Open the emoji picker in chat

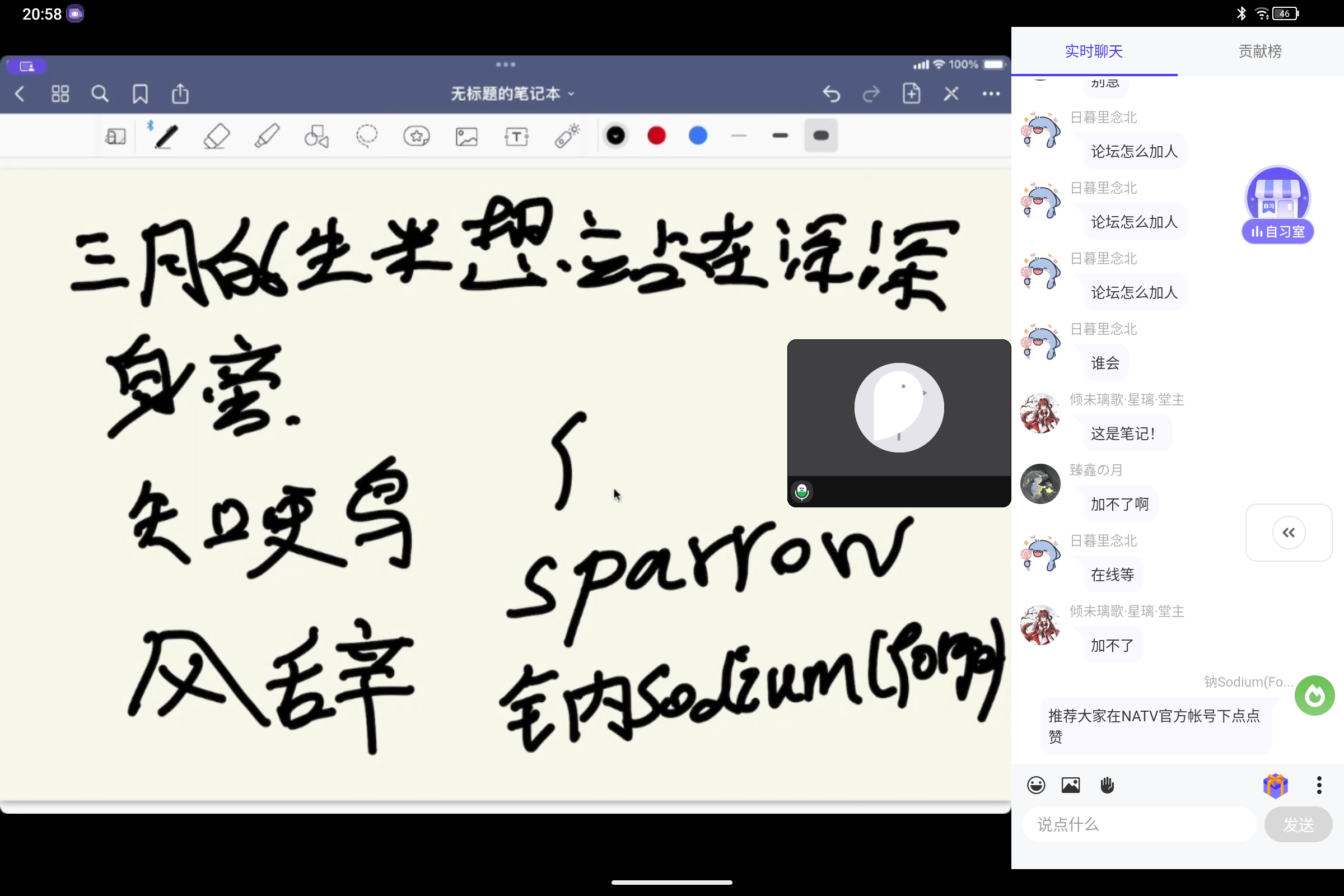click(x=1036, y=785)
